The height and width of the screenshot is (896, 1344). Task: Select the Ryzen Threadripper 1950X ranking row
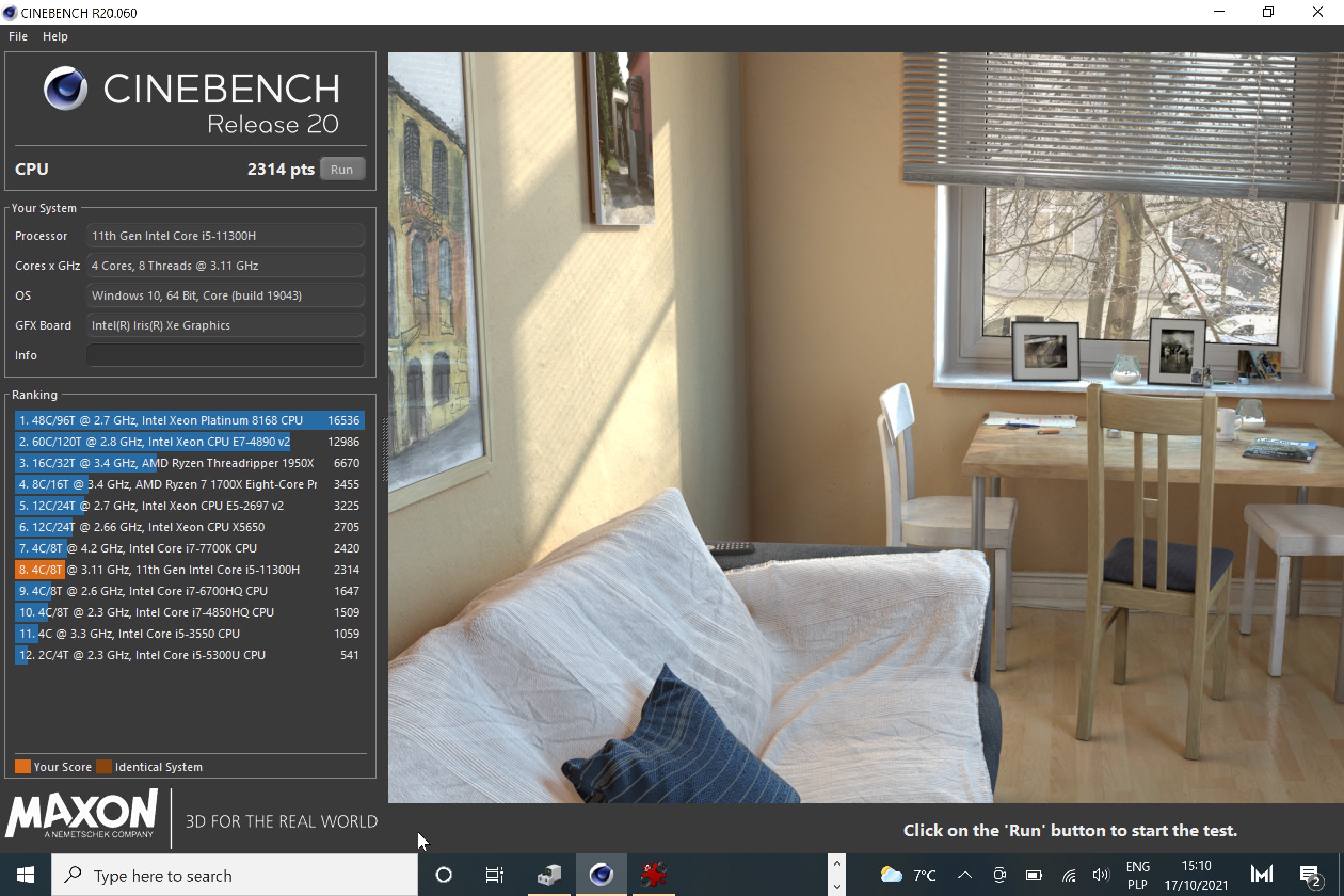[190, 463]
